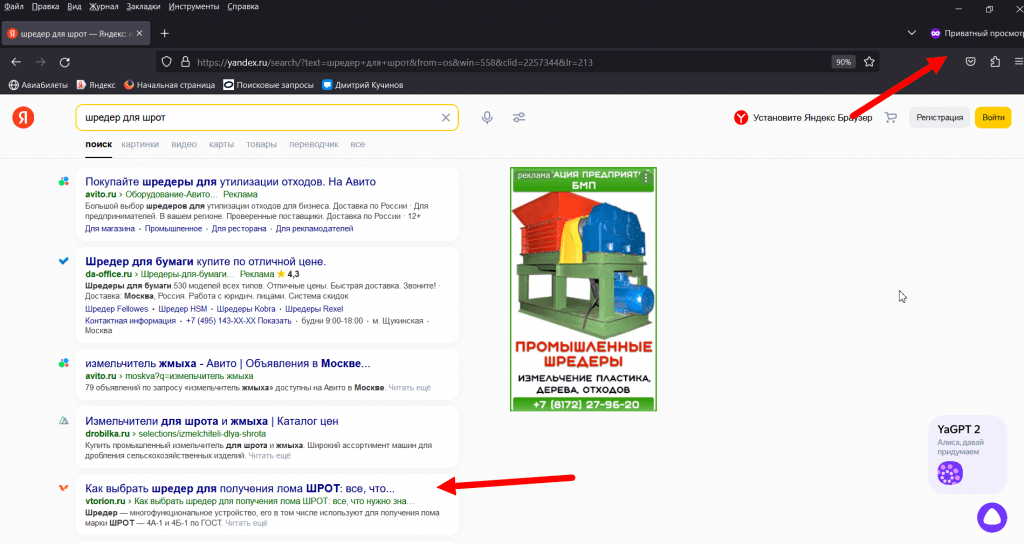
Task: Open the Правка menu
Action: (x=45, y=7)
